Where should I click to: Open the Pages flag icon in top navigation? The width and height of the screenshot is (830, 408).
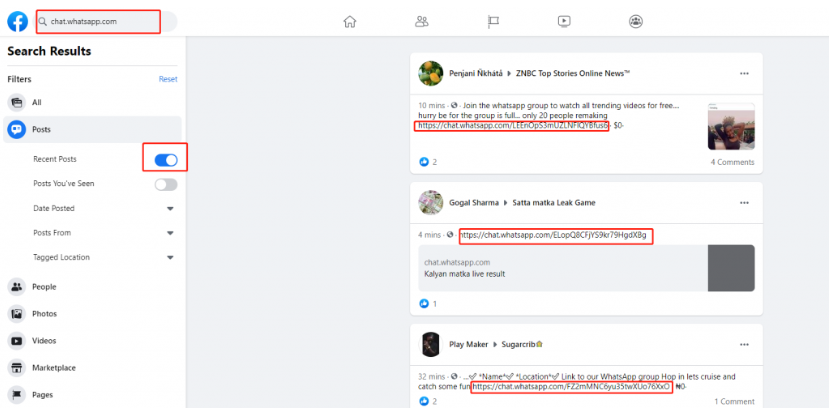point(493,22)
